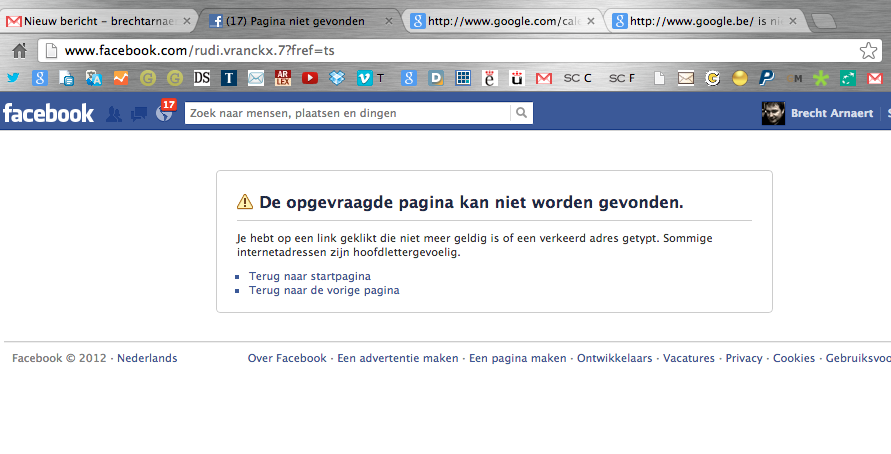Click Terug naar startpagina link
Image resolution: width=891 pixels, height=454 pixels.
310,276
